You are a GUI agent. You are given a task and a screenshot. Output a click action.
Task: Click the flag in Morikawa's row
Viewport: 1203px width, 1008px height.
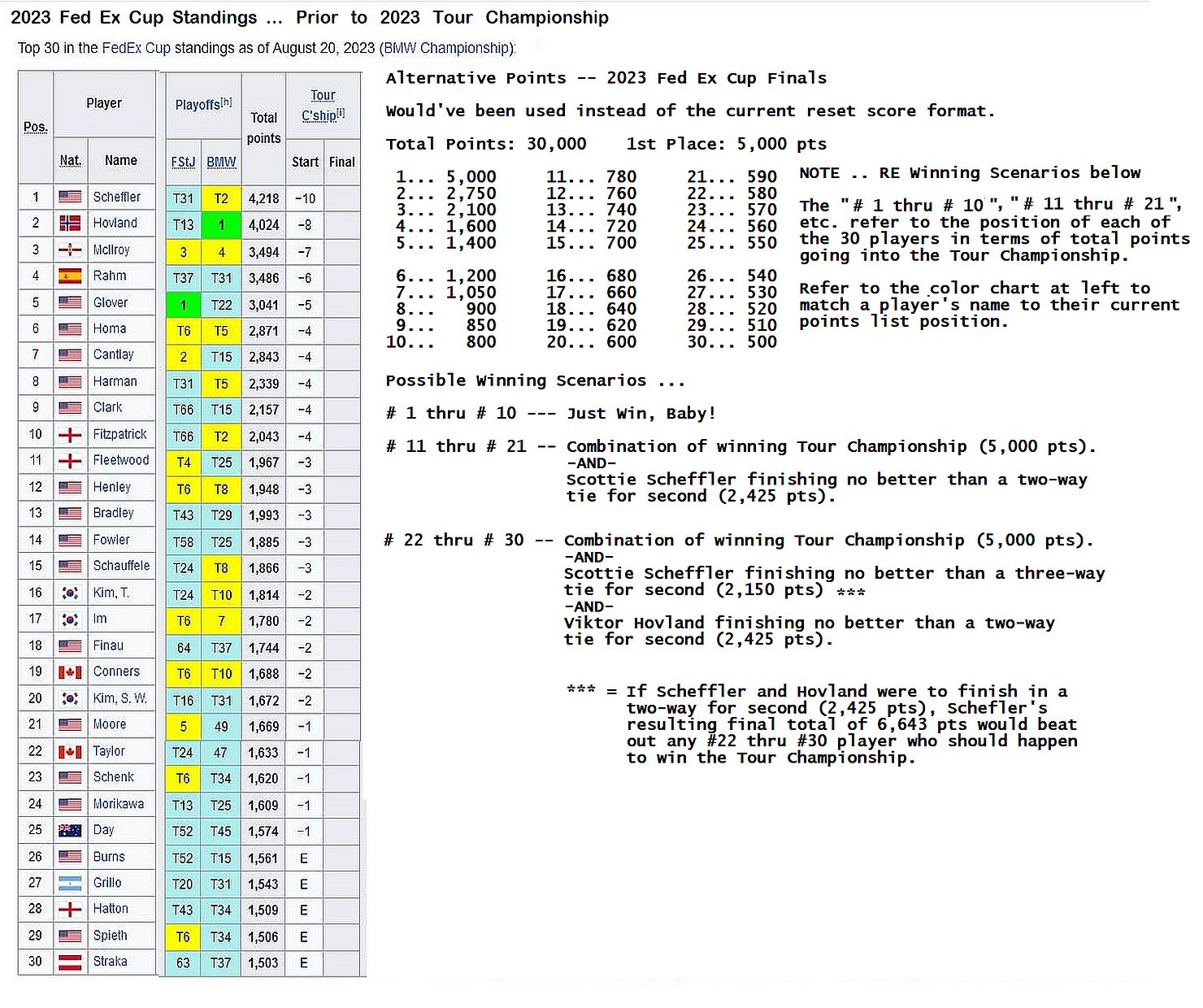point(70,805)
